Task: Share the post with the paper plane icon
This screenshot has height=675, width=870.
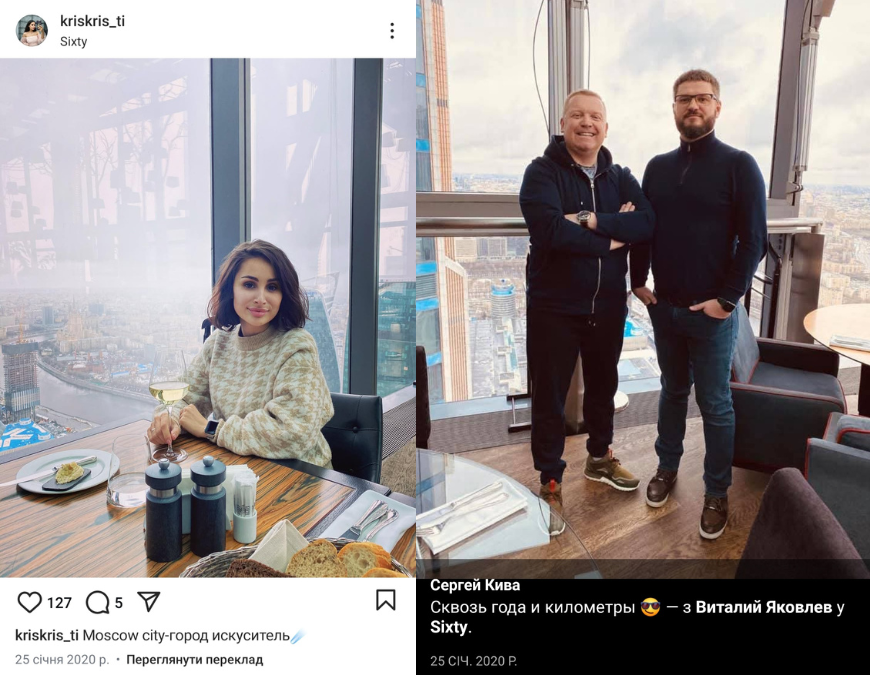Action: tap(149, 602)
